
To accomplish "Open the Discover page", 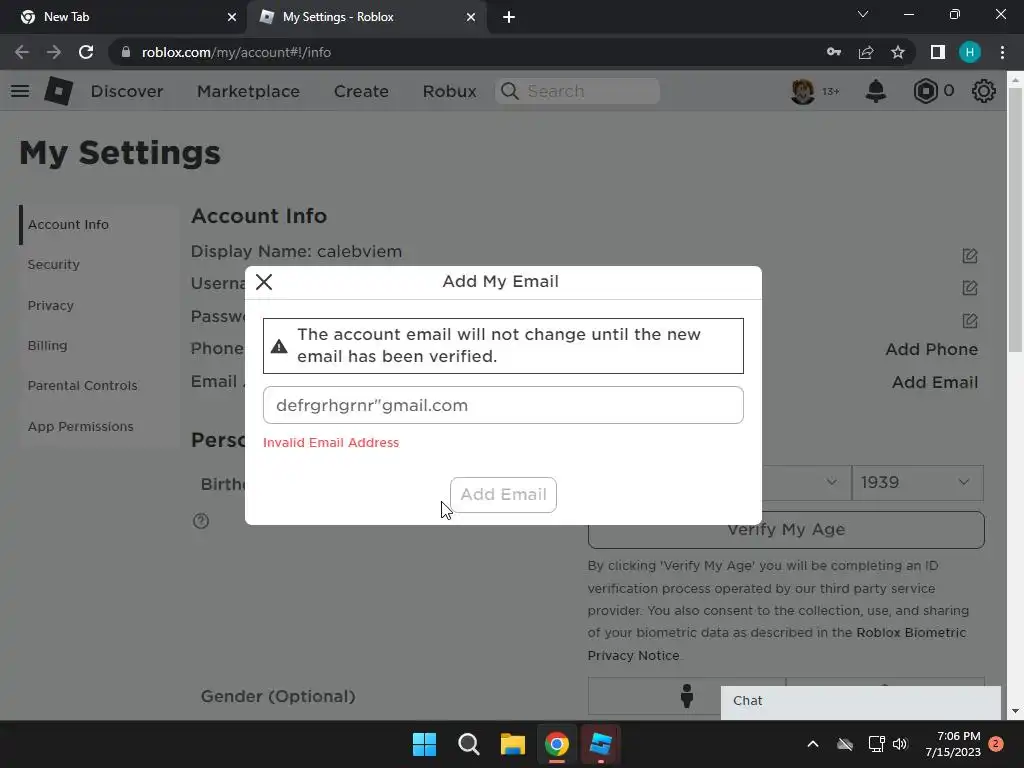I will click(127, 91).
